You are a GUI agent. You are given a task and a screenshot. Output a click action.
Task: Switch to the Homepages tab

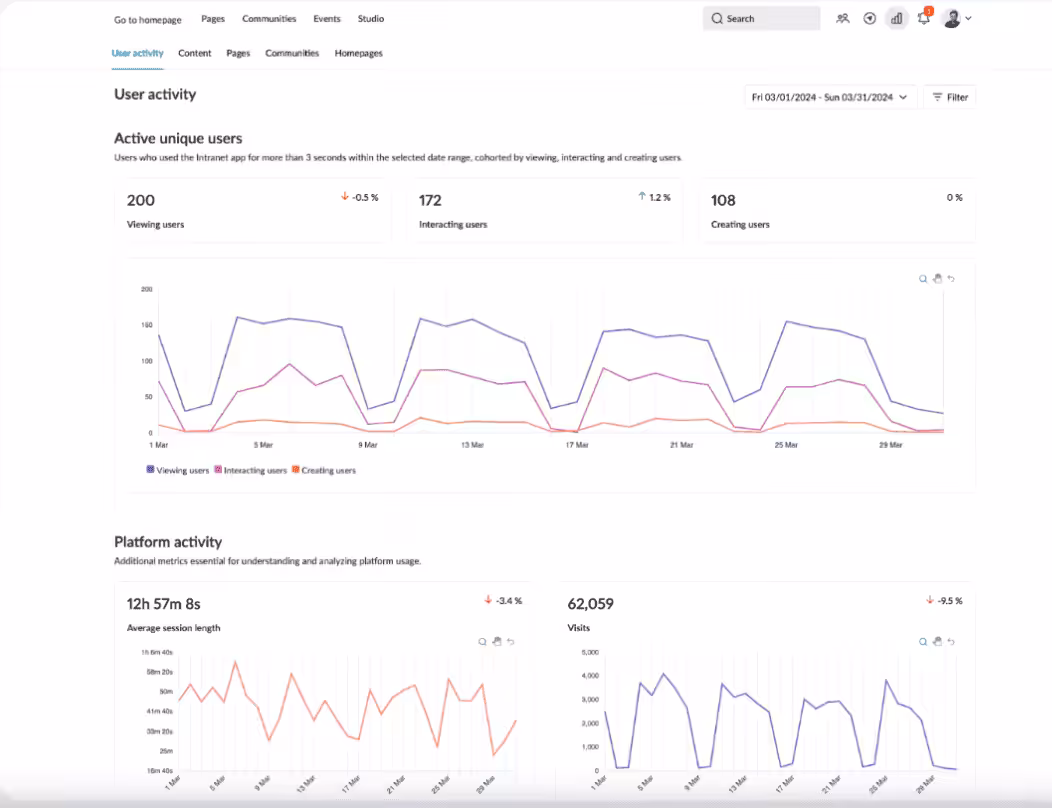358,53
